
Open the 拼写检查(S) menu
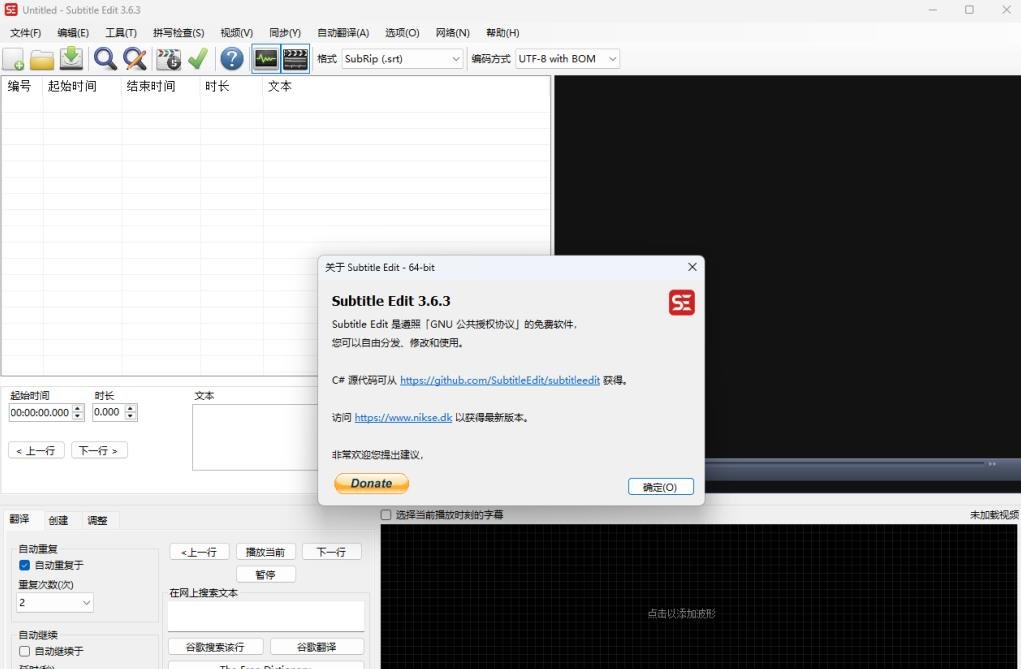178,33
